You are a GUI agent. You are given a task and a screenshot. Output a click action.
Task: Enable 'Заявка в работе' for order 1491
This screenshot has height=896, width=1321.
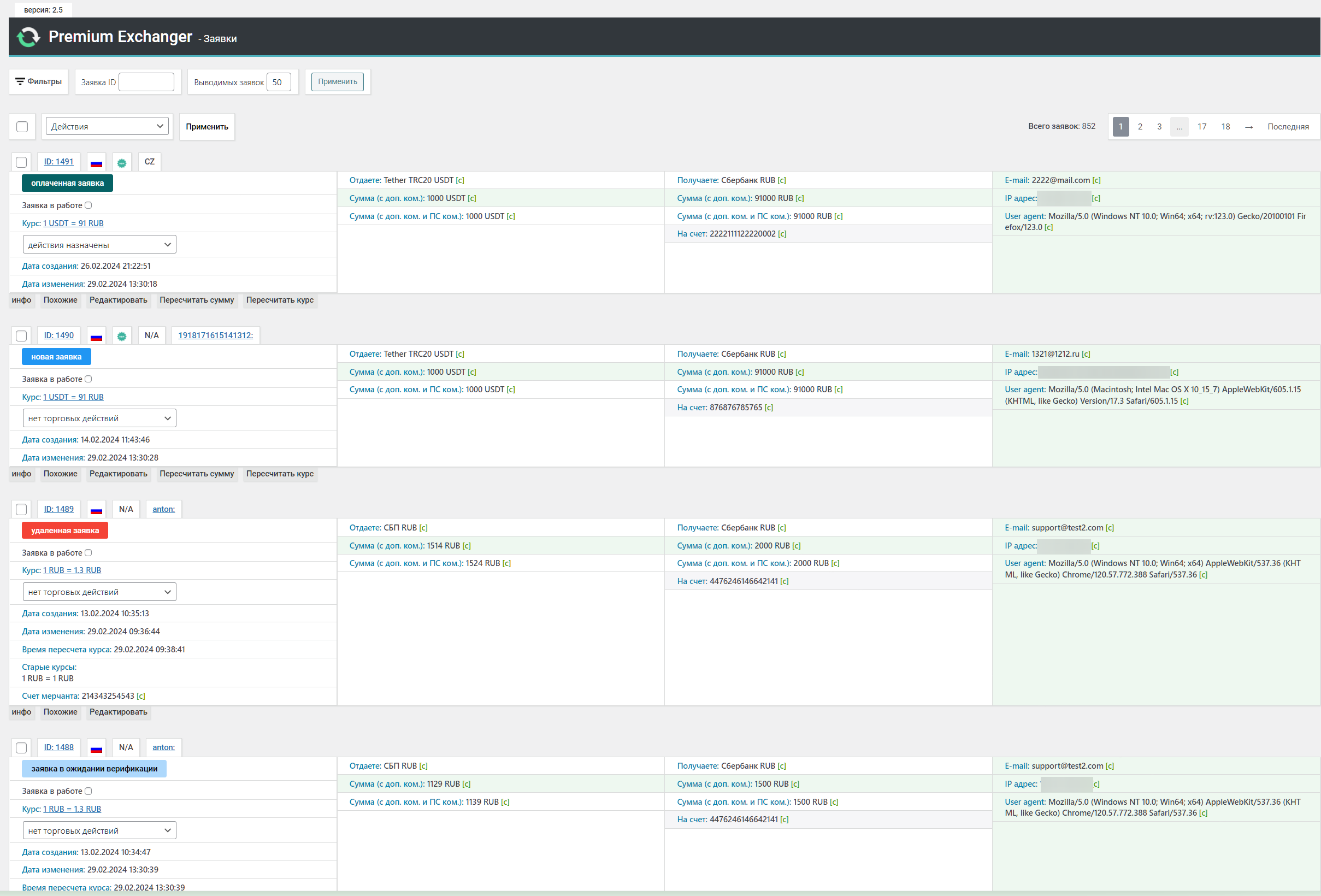click(88, 205)
